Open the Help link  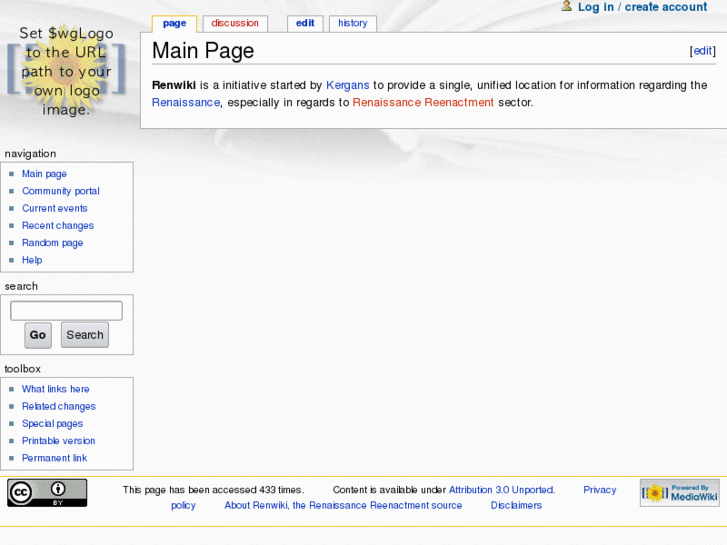click(32, 260)
